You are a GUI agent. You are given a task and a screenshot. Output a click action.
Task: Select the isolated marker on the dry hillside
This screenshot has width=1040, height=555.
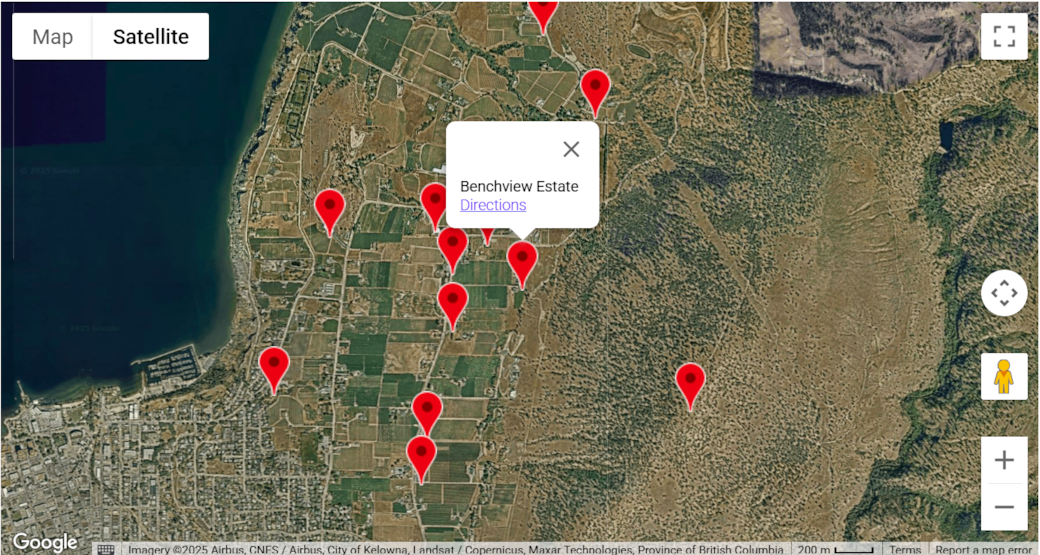[x=690, y=387]
